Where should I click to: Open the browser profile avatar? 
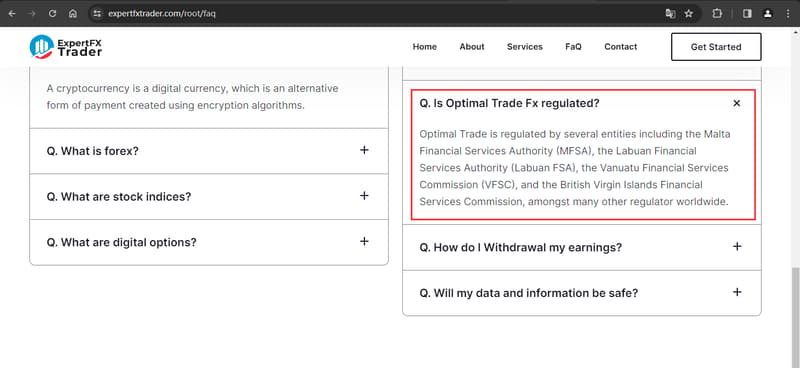[x=767, y=14]
